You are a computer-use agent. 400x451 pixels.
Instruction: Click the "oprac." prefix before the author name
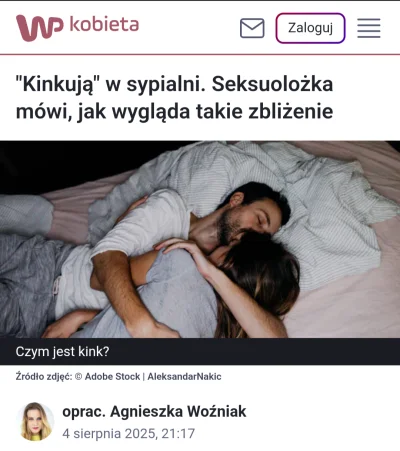point(84,412)
